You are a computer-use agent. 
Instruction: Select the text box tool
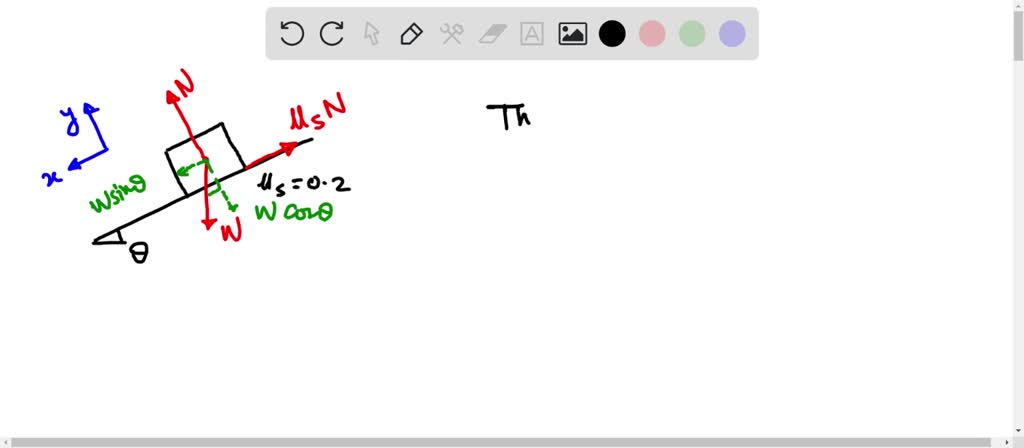pyautogui.click(x=532, y=33)
